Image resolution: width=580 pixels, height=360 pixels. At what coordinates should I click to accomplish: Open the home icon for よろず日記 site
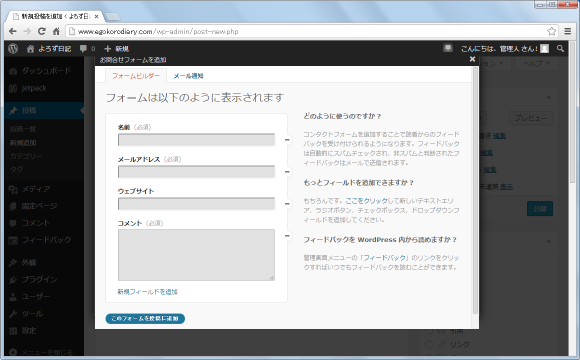30,48
